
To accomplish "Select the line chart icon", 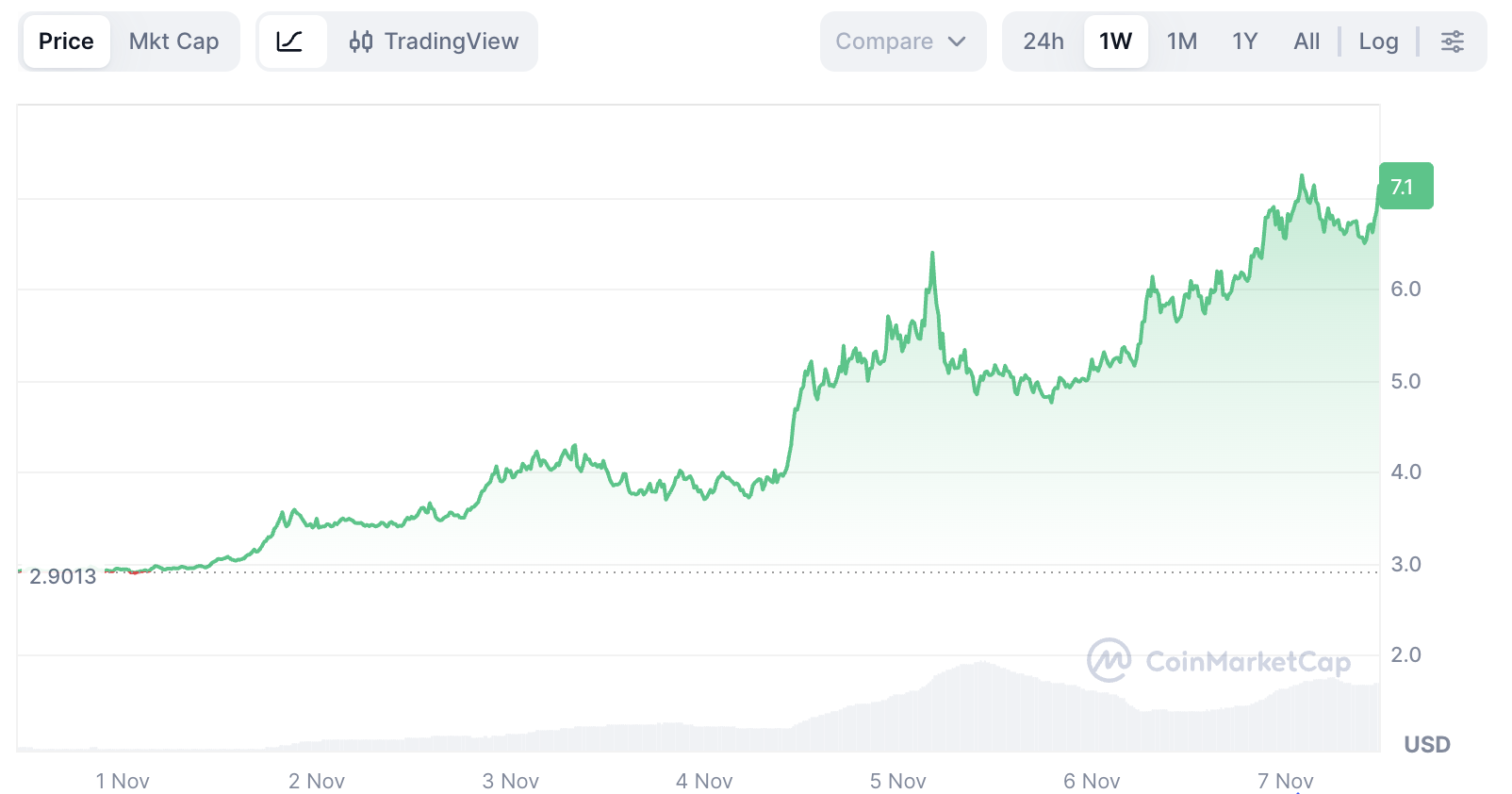I will (293, 41).
